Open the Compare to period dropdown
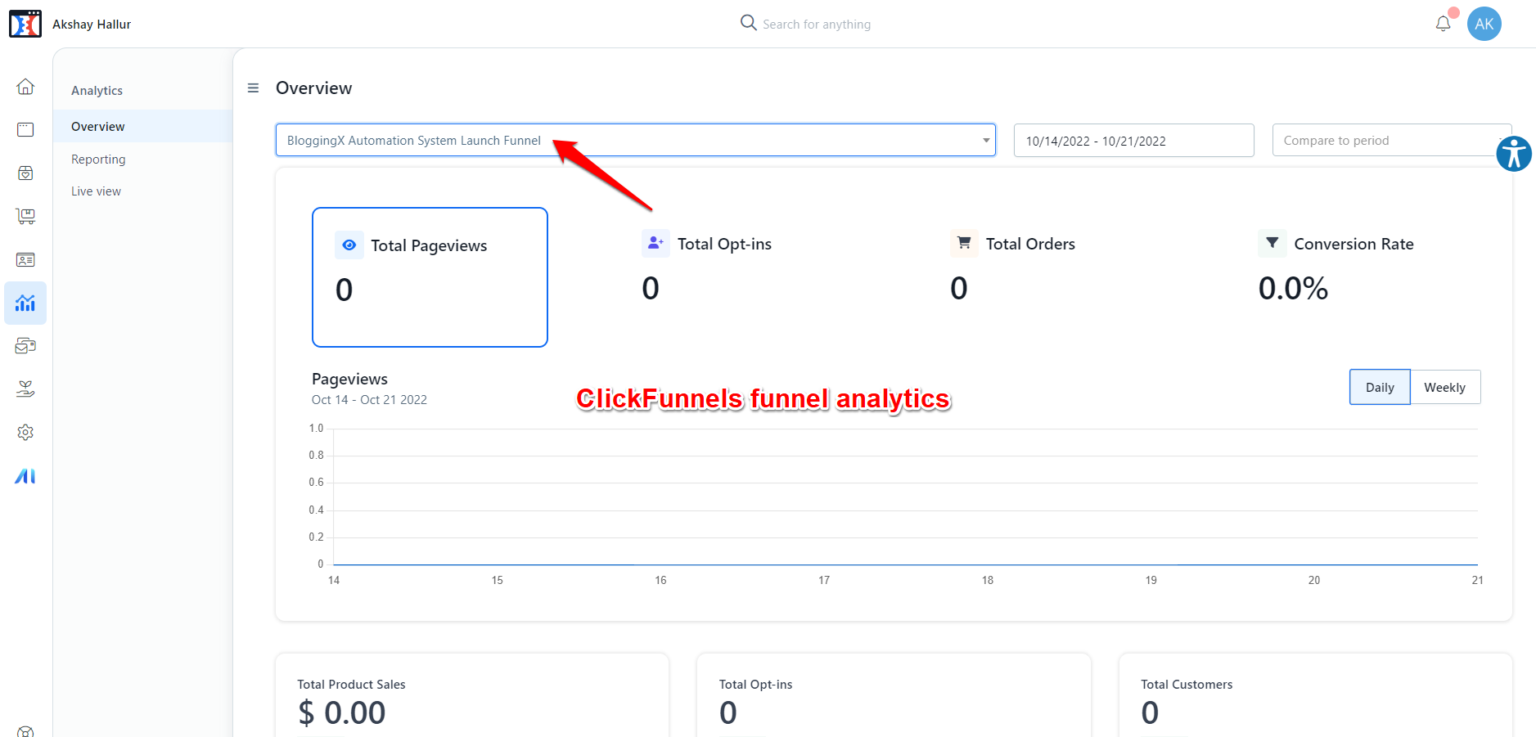This screenshot has height=737, width=1536. tap(1391, 140)
